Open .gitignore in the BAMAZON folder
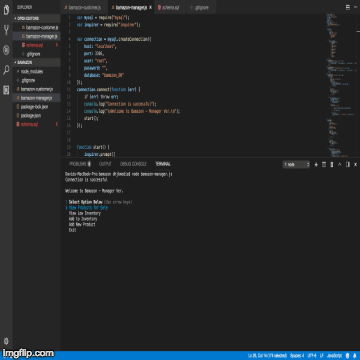The width and height of the screenshot is (360, 360). tap(37, 80)
